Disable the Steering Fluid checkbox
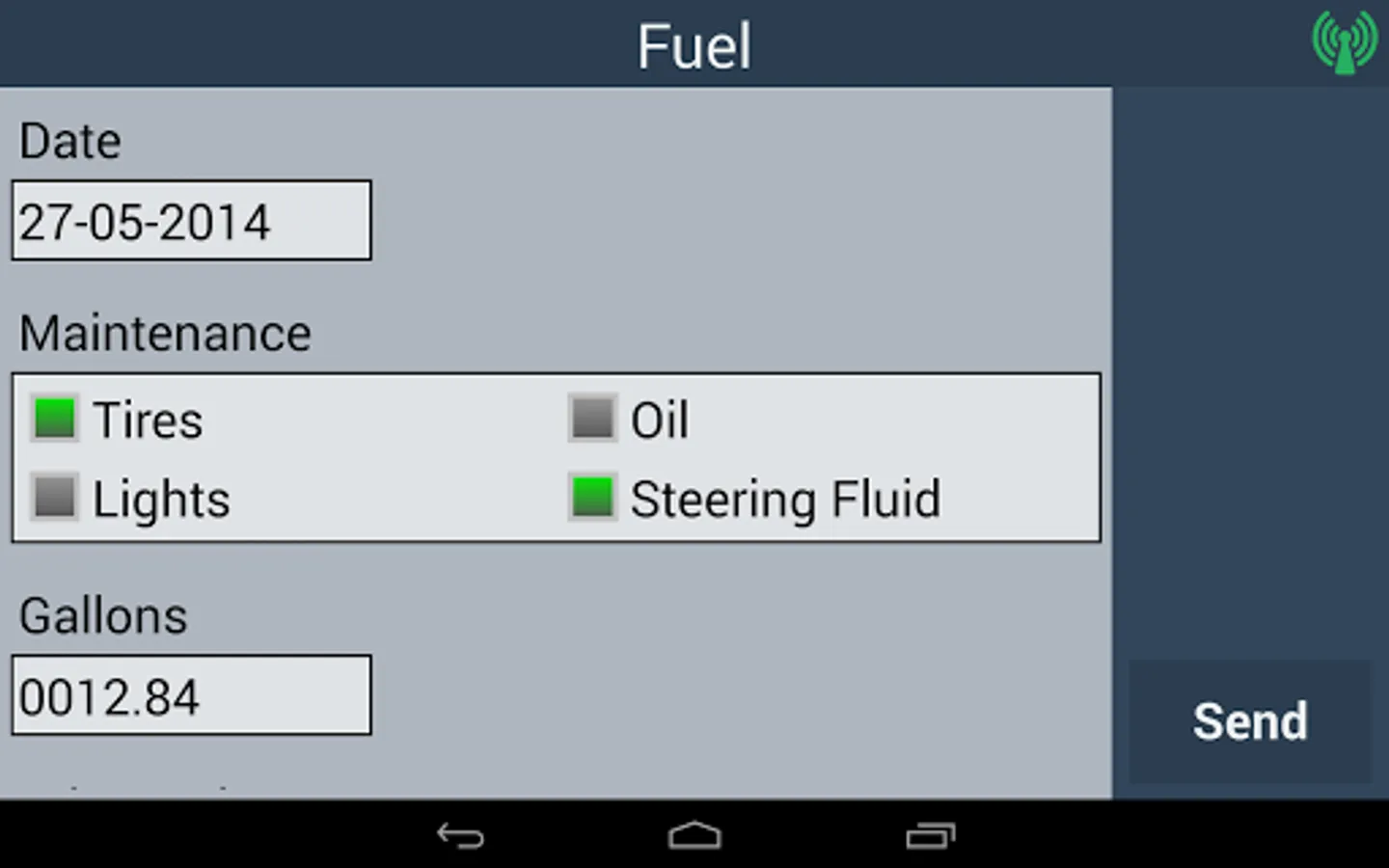This screenshot has width=1389, height=868. (592, 498)
